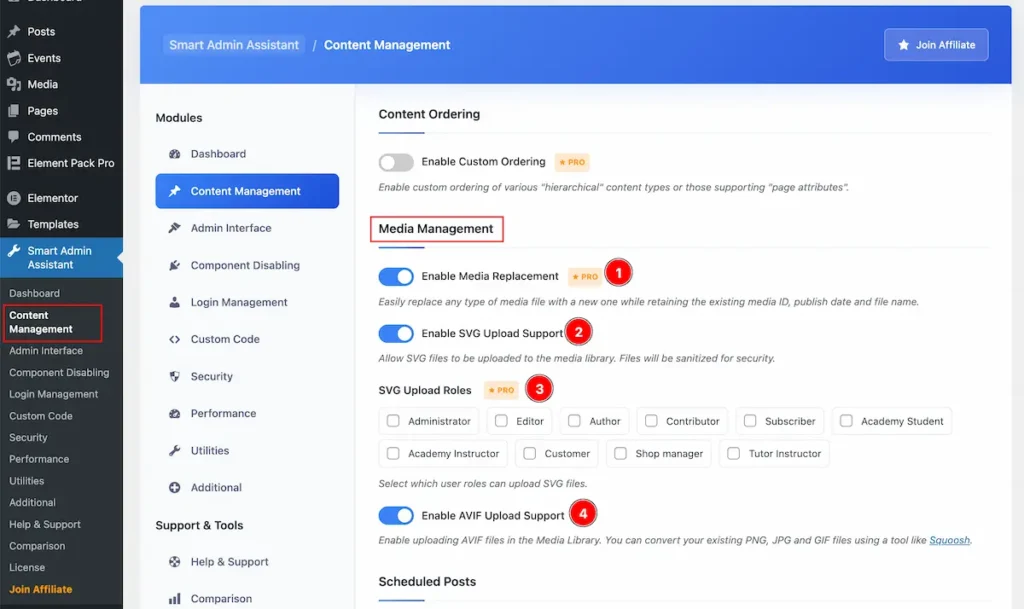Open Content Management in WordPress submenu
Image resolution: width=1024 pixels, height=609 pixels.
pyautogui.click(x=40, y=322)
